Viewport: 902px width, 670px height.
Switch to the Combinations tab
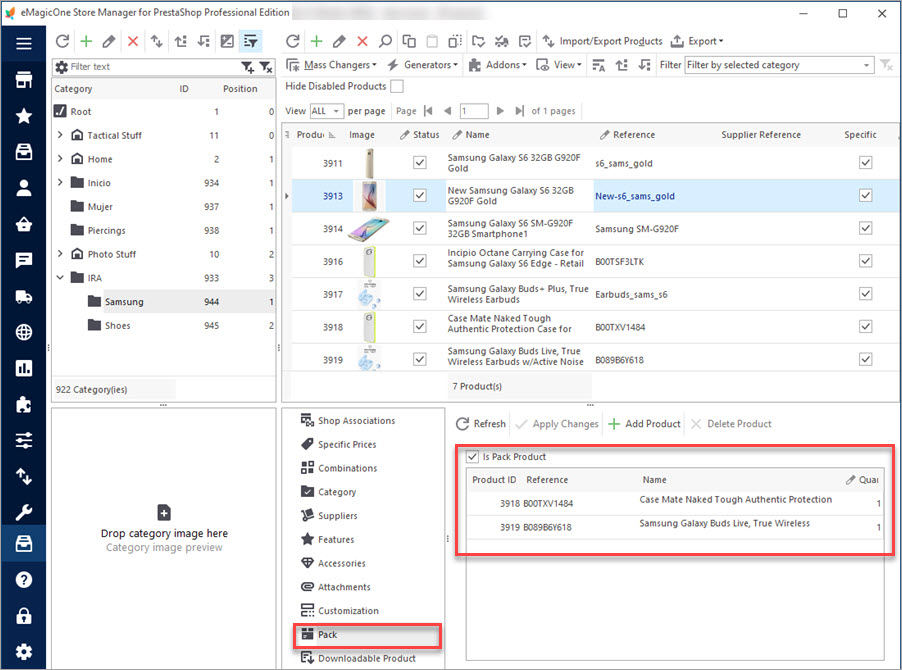coord(339,468)
